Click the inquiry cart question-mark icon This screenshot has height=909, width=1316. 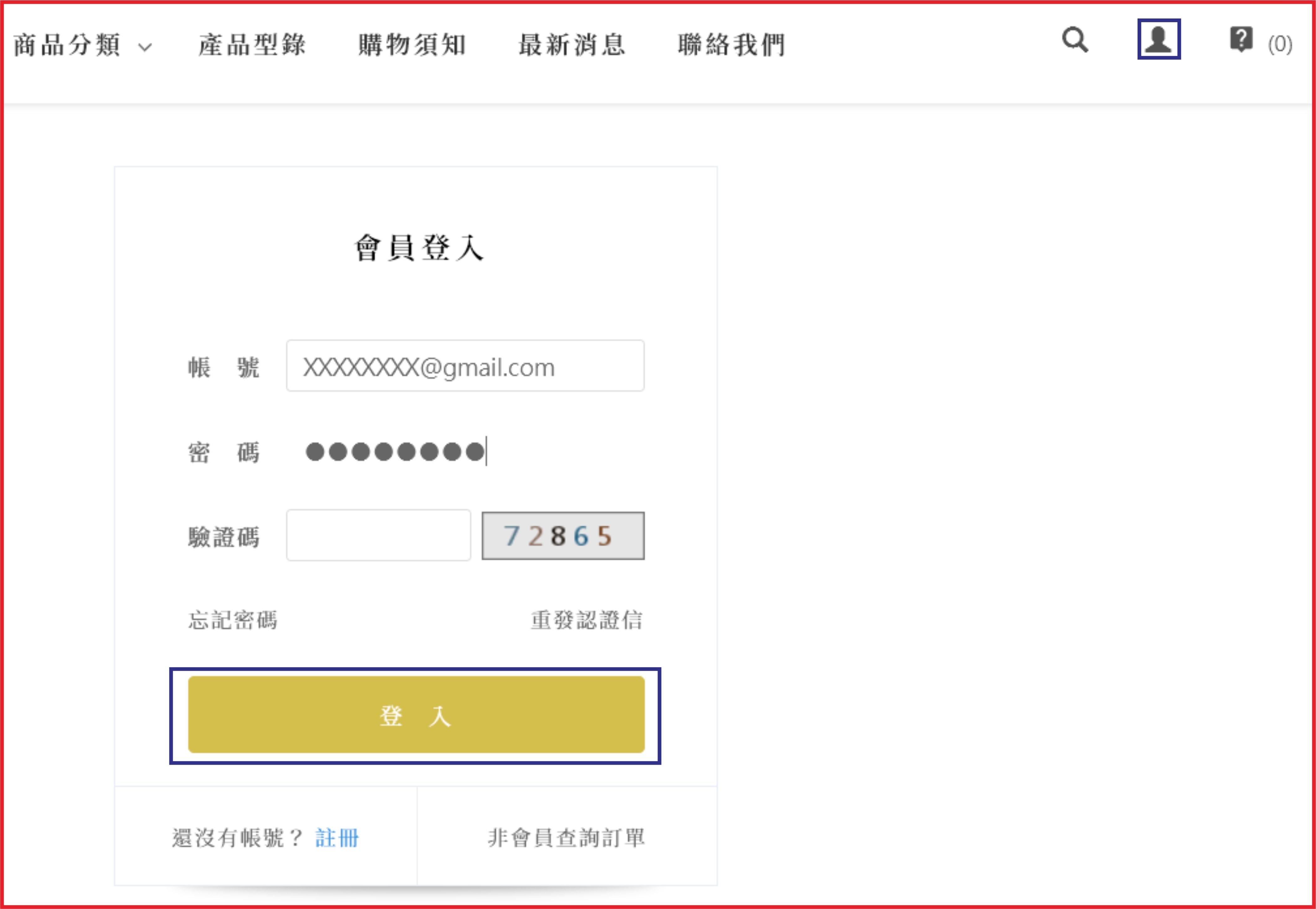[1240, 39]
